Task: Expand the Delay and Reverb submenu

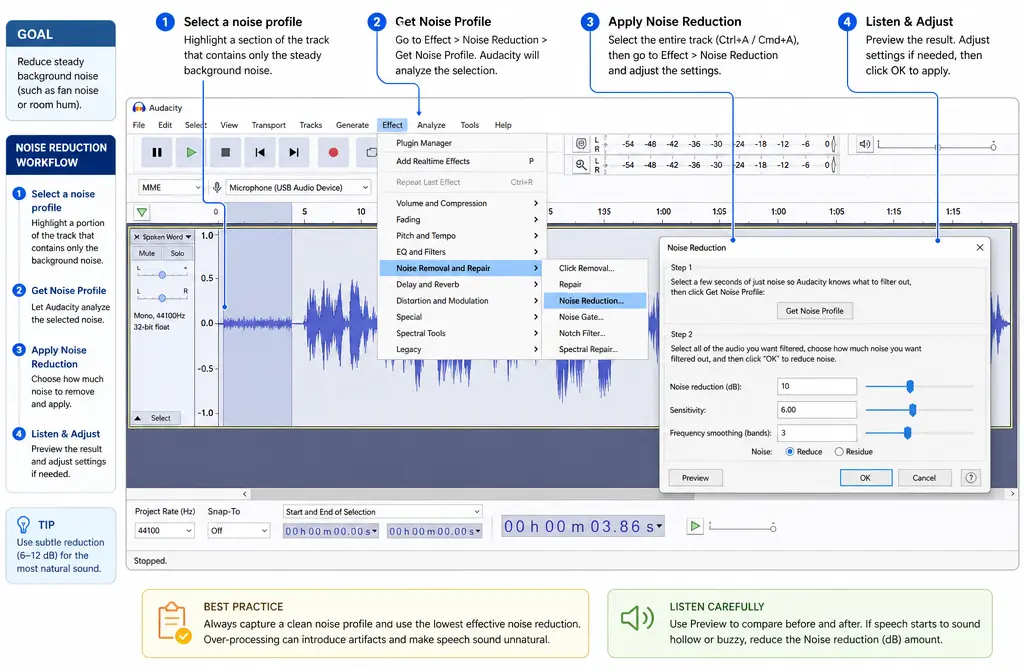Action: click(462, 284)
